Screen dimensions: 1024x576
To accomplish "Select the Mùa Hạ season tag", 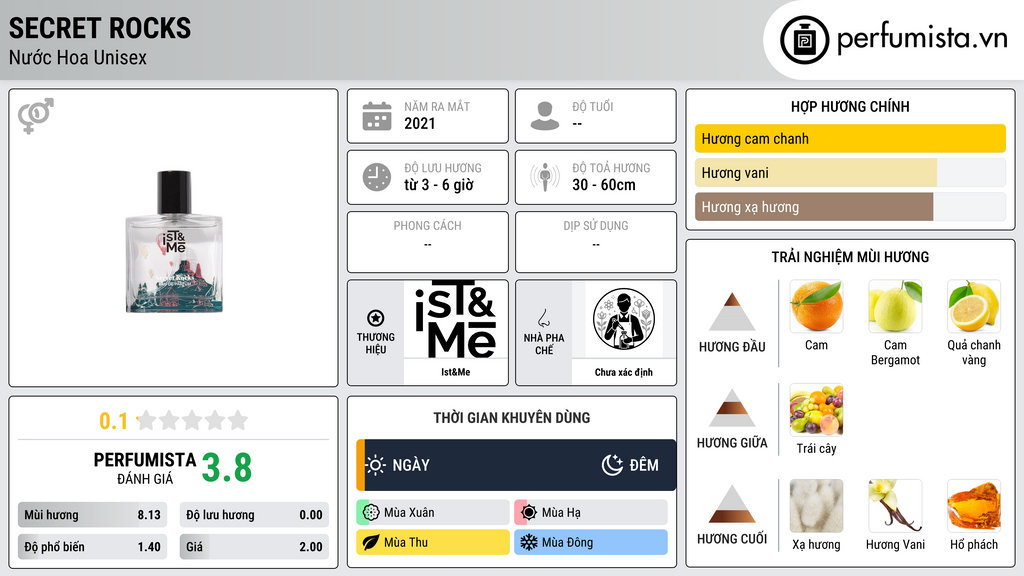I will (591, 513).
